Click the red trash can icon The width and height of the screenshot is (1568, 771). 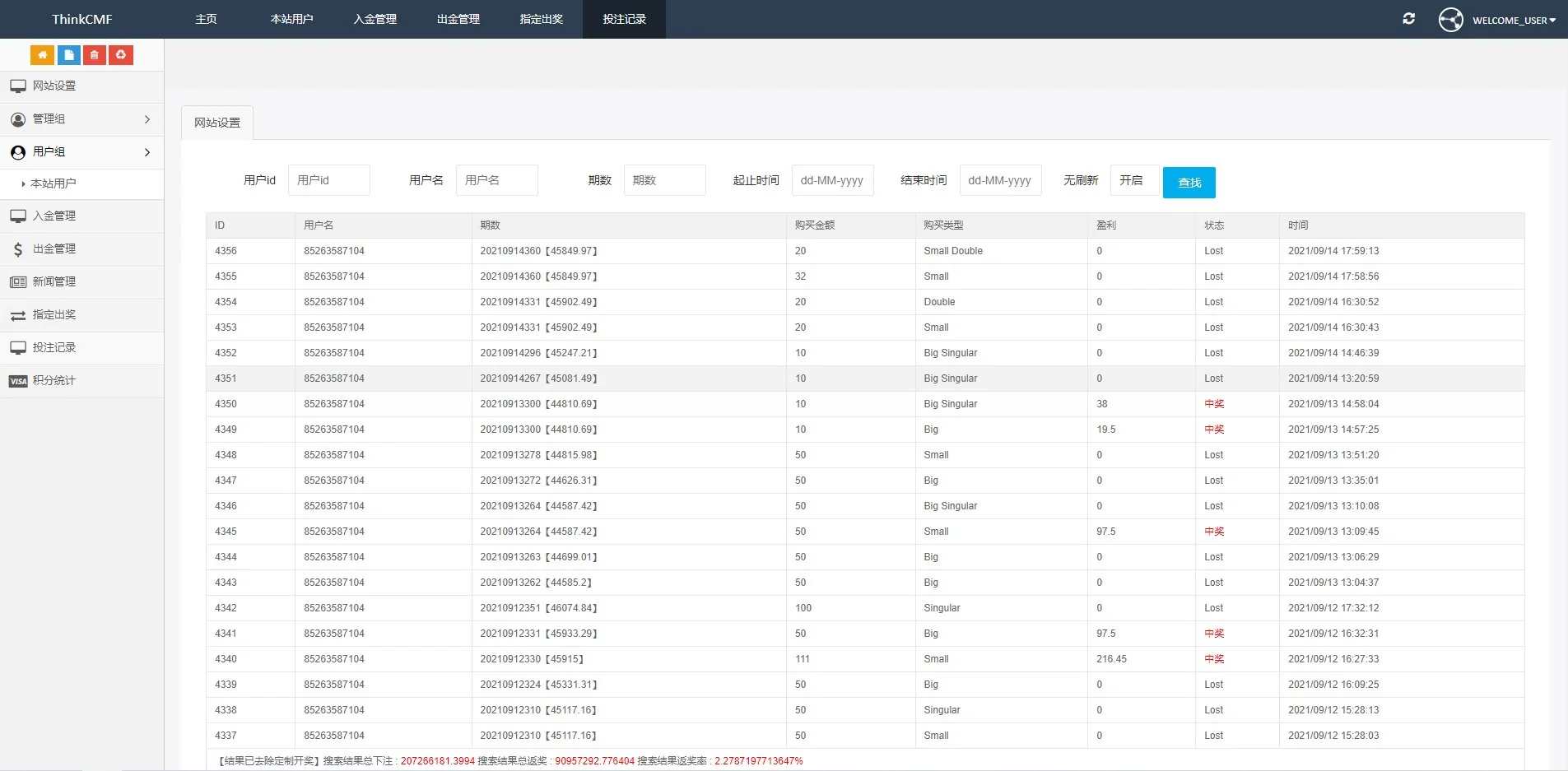pos(95,55)
